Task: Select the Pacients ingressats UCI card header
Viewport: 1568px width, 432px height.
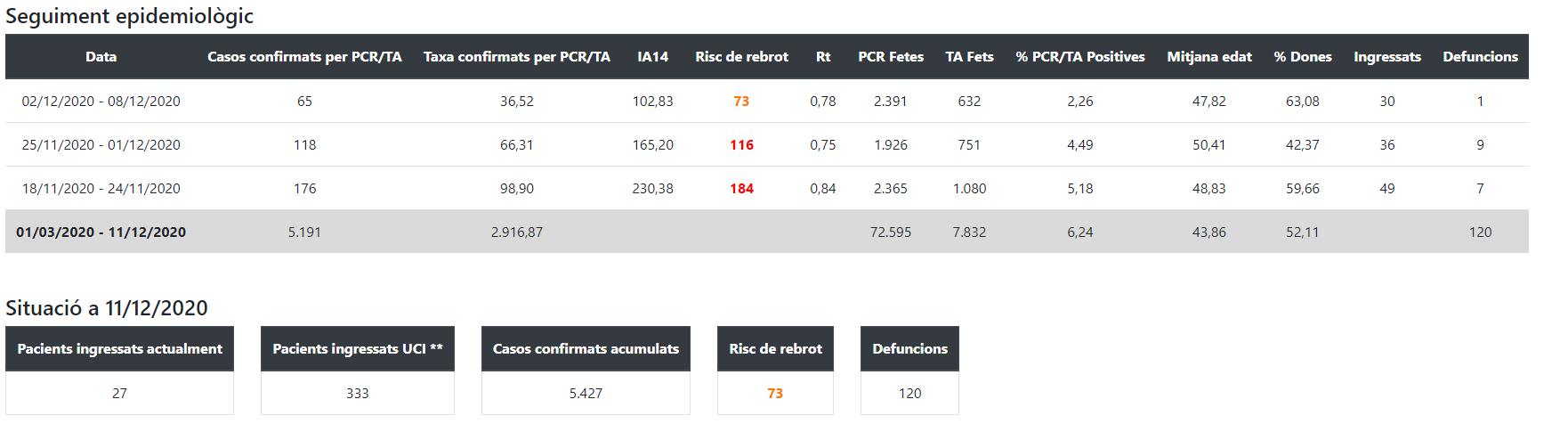Action: point(357,349)
